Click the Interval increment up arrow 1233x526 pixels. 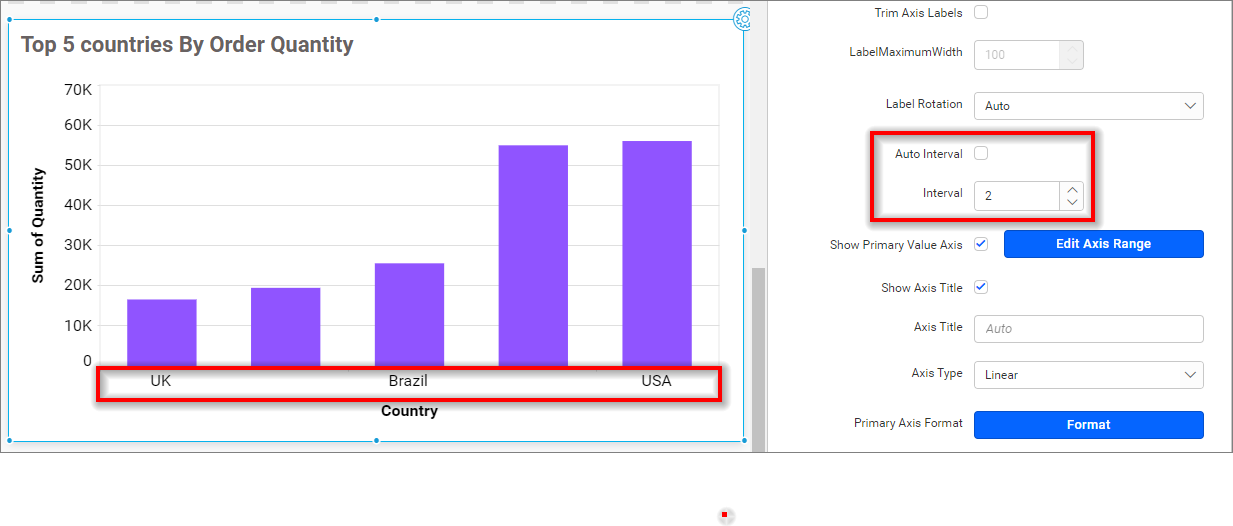pyautogui.click(x=1072, y=189)
